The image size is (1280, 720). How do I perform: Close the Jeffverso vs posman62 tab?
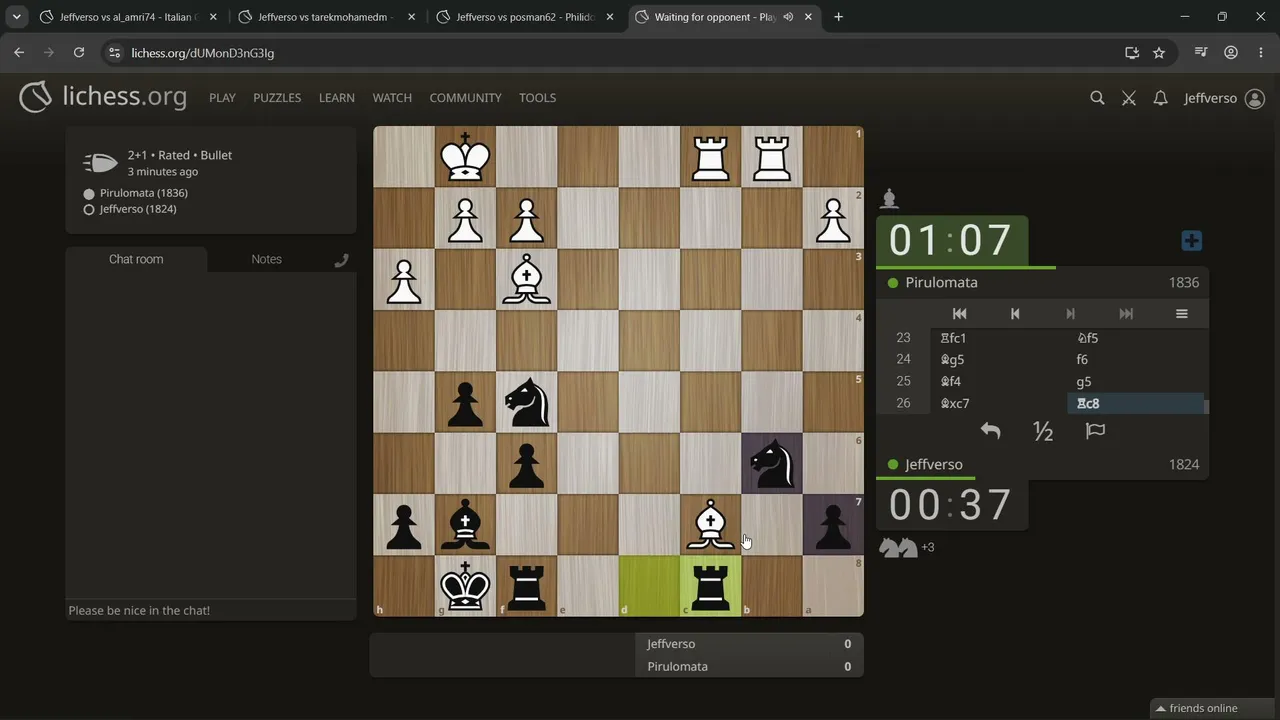tap(609, 17)
